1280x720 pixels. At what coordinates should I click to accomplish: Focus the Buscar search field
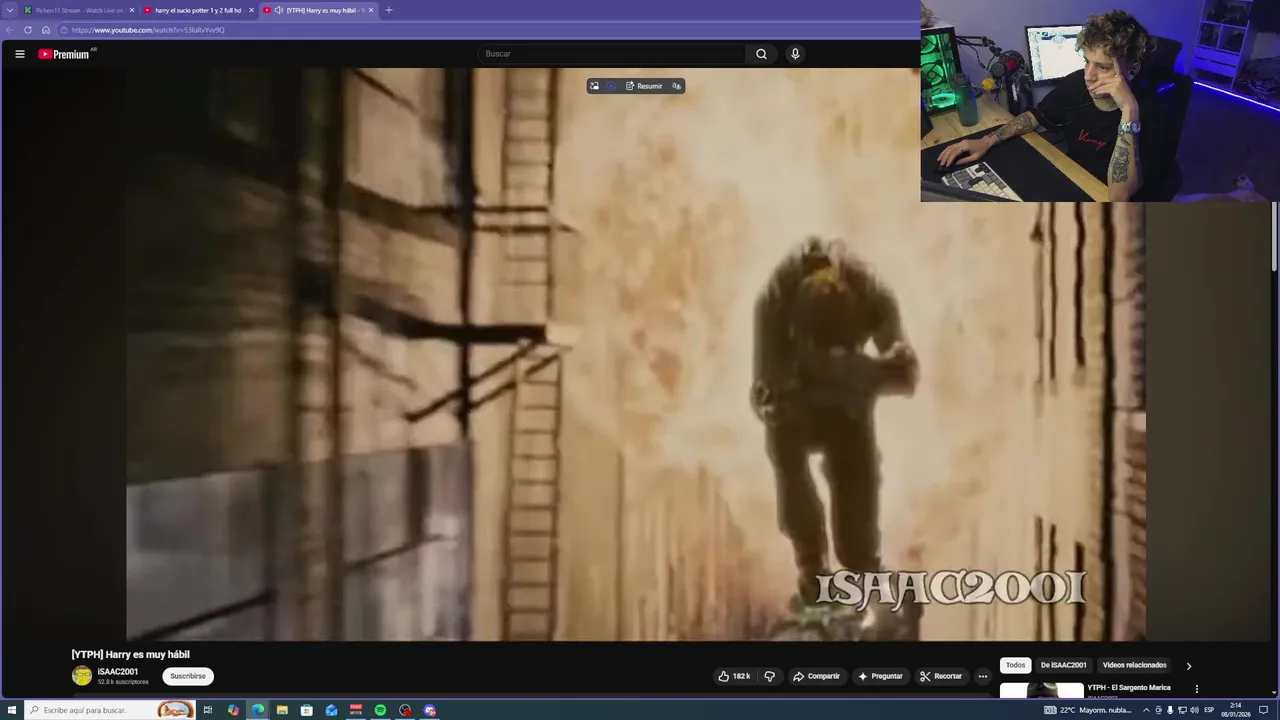point(612,54)
